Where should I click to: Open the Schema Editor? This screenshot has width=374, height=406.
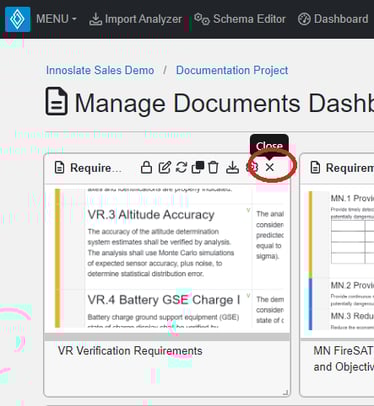pyautogui.click(x=240, y=19)
